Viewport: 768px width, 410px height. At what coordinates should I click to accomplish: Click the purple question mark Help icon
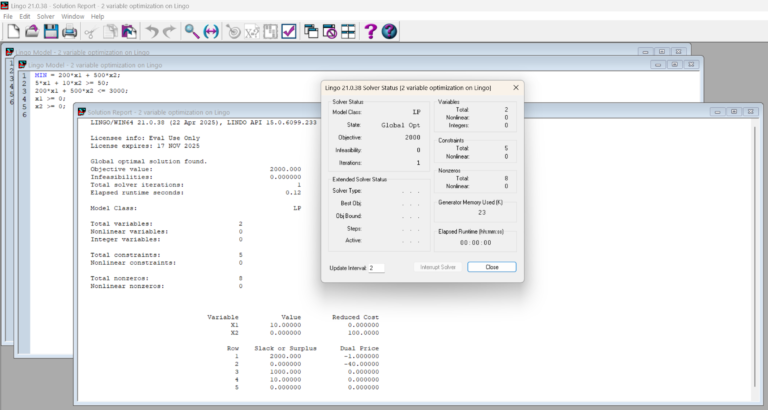click(370, 32)
